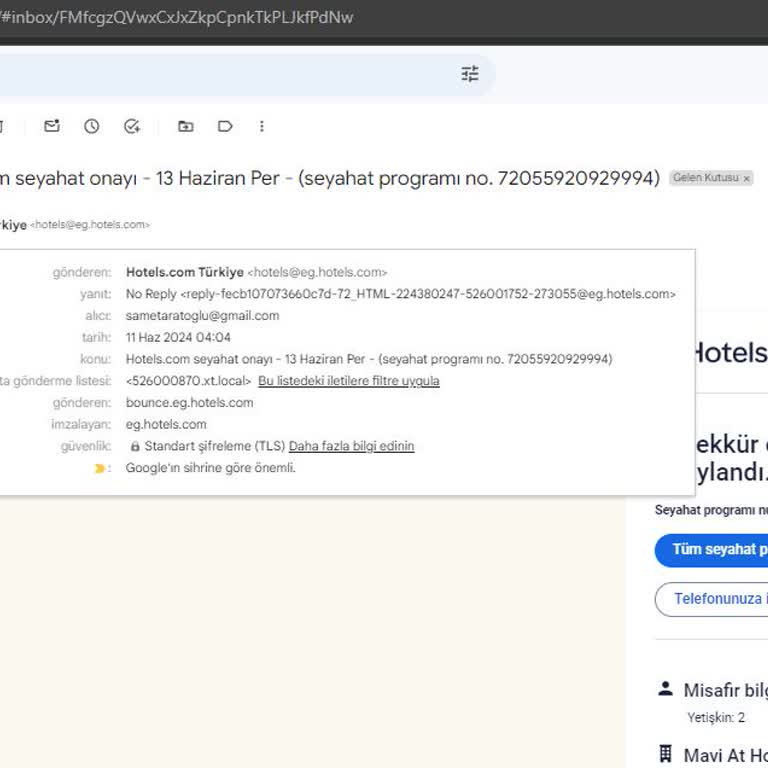The height and width of the screenshot is (768, 768).
Task: Click the subject line in konu row
Action: [x=369, y=359]
